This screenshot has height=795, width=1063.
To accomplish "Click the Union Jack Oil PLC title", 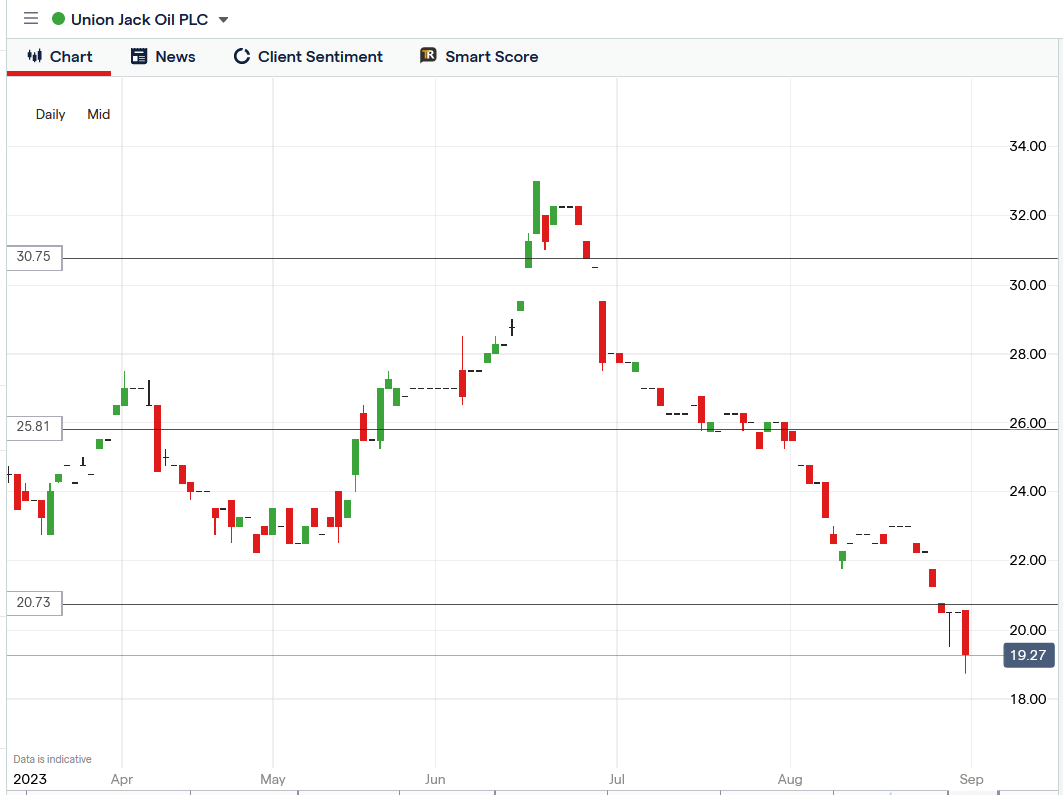I will pyautogui.click(x=139, y=20).
